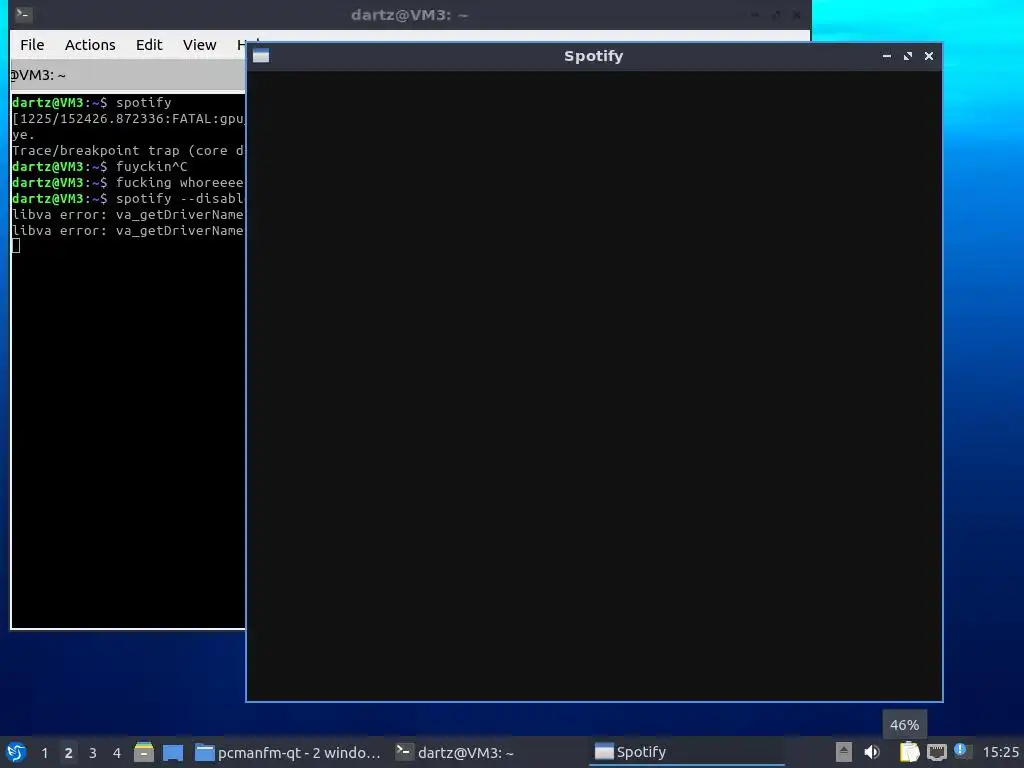The width and height of the screenshot is (1024, 768).
Task: Click the terminal cursor block
Action: point(16,246)
